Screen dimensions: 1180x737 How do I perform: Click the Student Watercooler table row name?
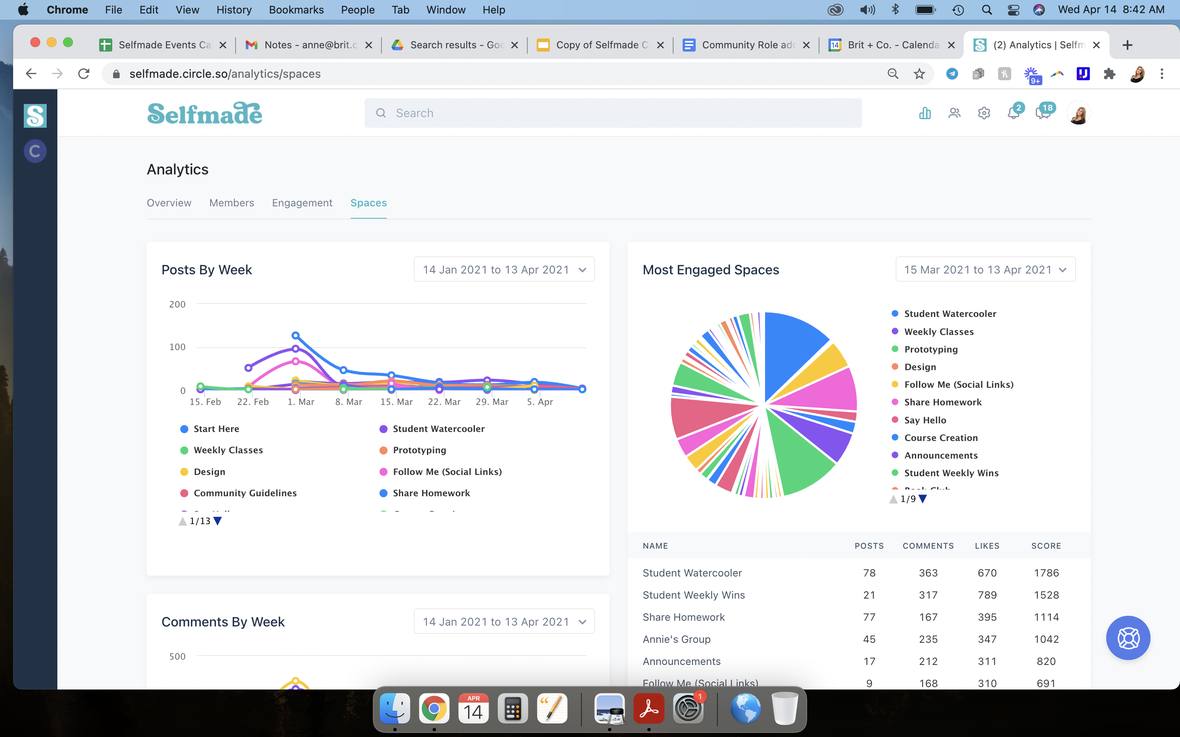point(692,573)
